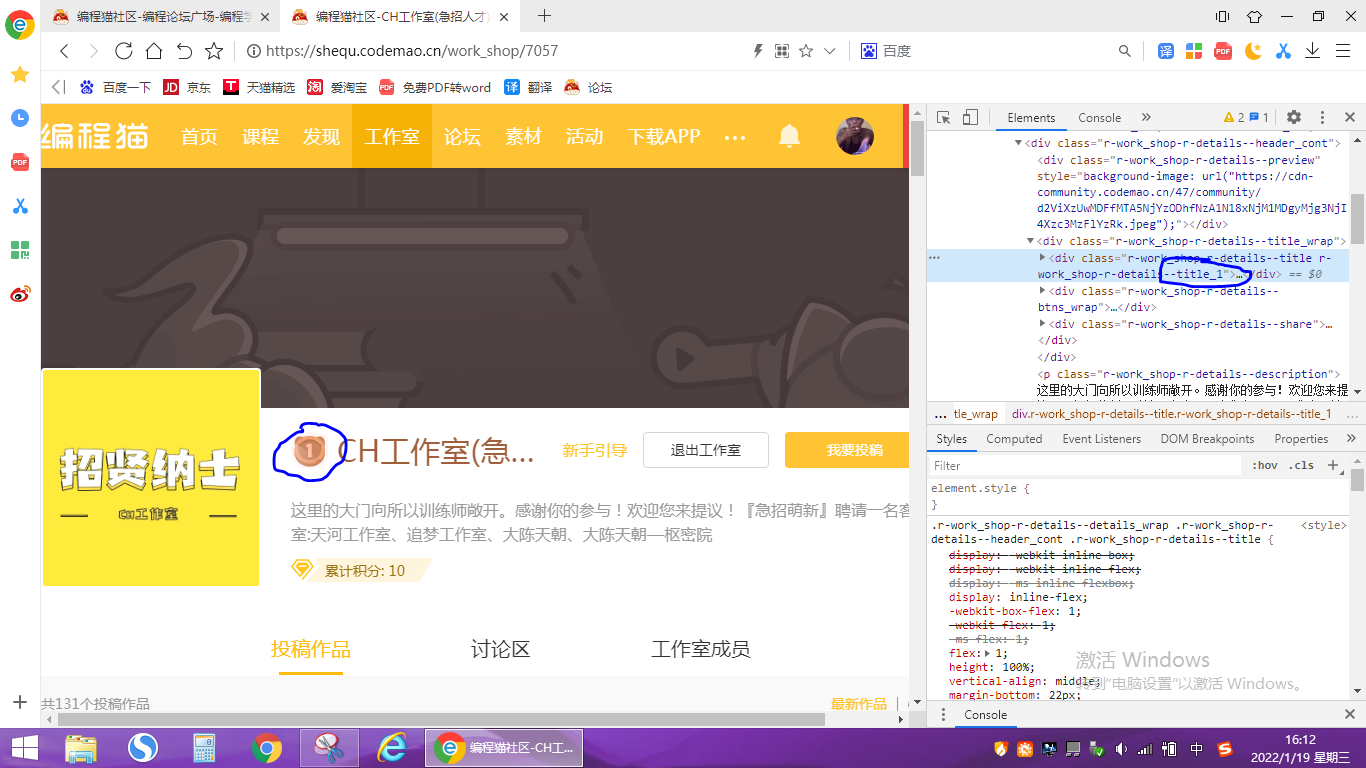
Task: Open the four-color grid extension icon
Action: [x=1194, y=51]
